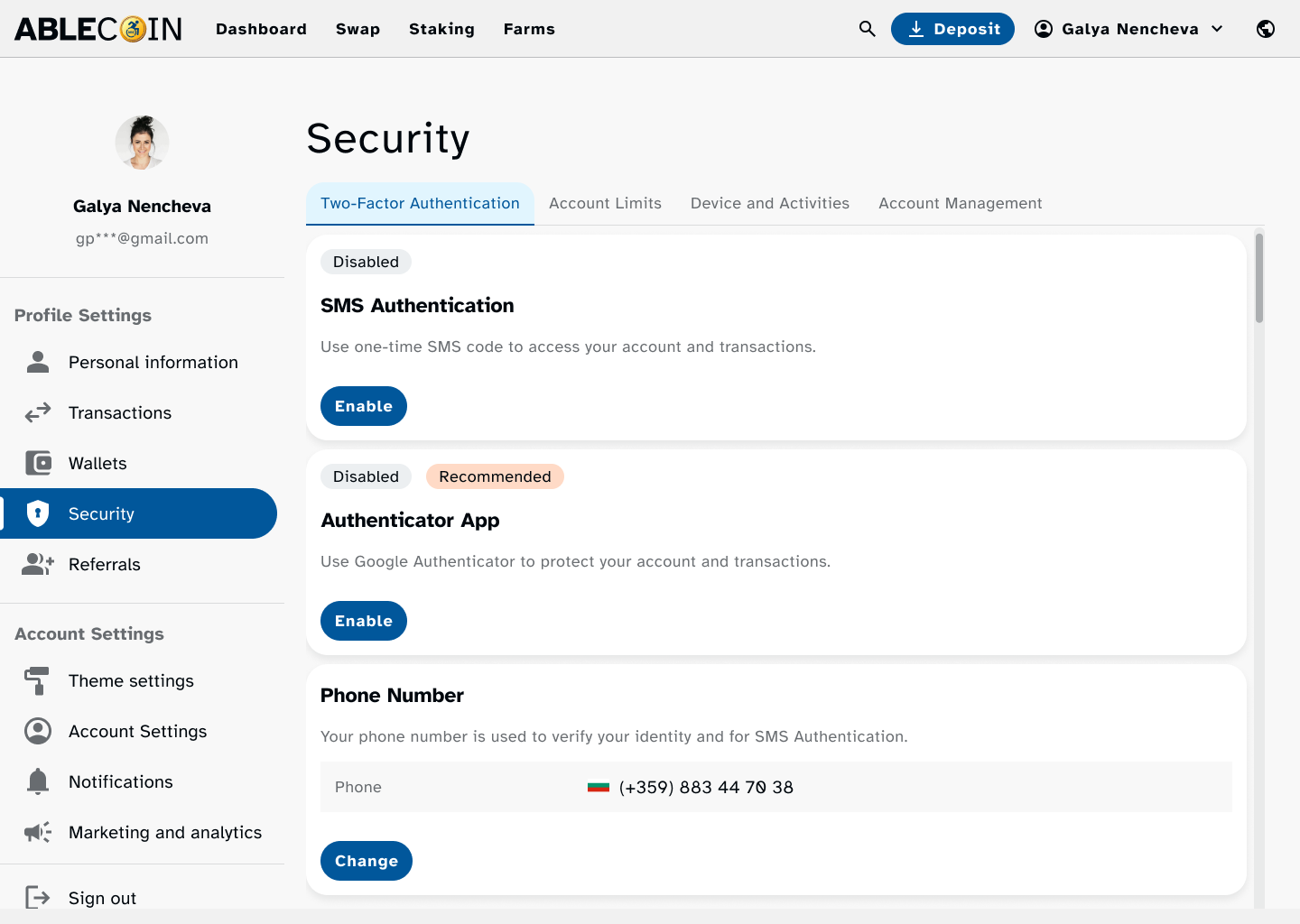
Task: Click the Referrals people icon
Action: [x=38, y=564]
